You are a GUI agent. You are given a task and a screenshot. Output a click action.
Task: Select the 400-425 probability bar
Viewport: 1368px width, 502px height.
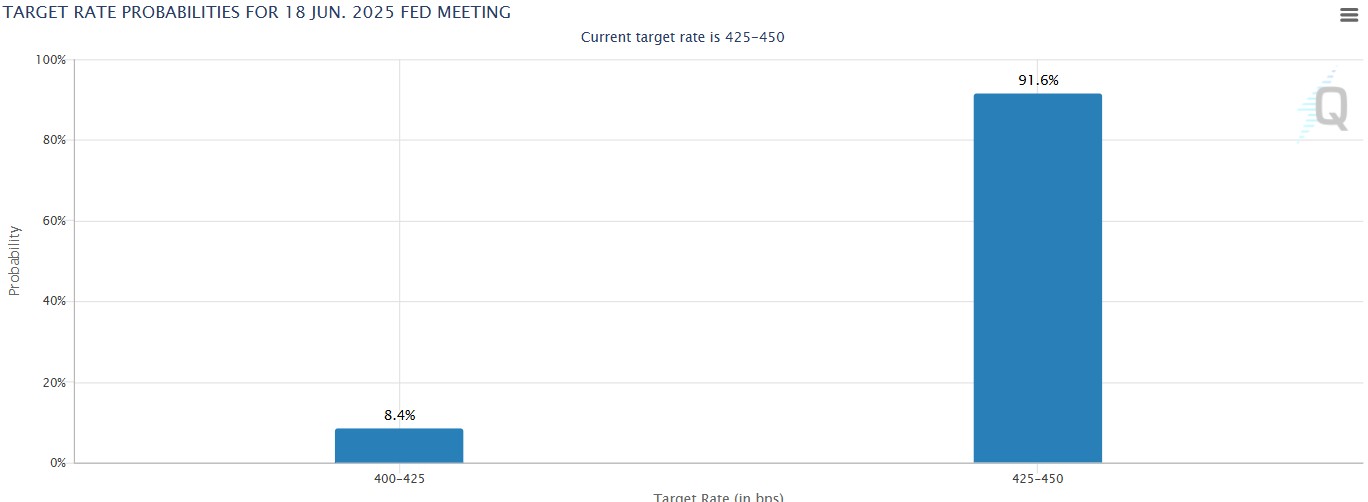(399, 446)
